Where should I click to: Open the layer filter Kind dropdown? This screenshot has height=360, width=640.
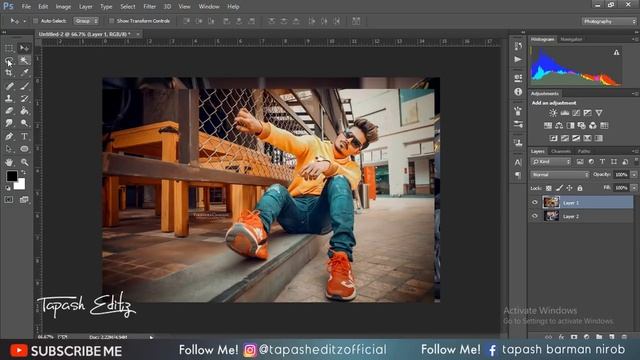[551, 162]
